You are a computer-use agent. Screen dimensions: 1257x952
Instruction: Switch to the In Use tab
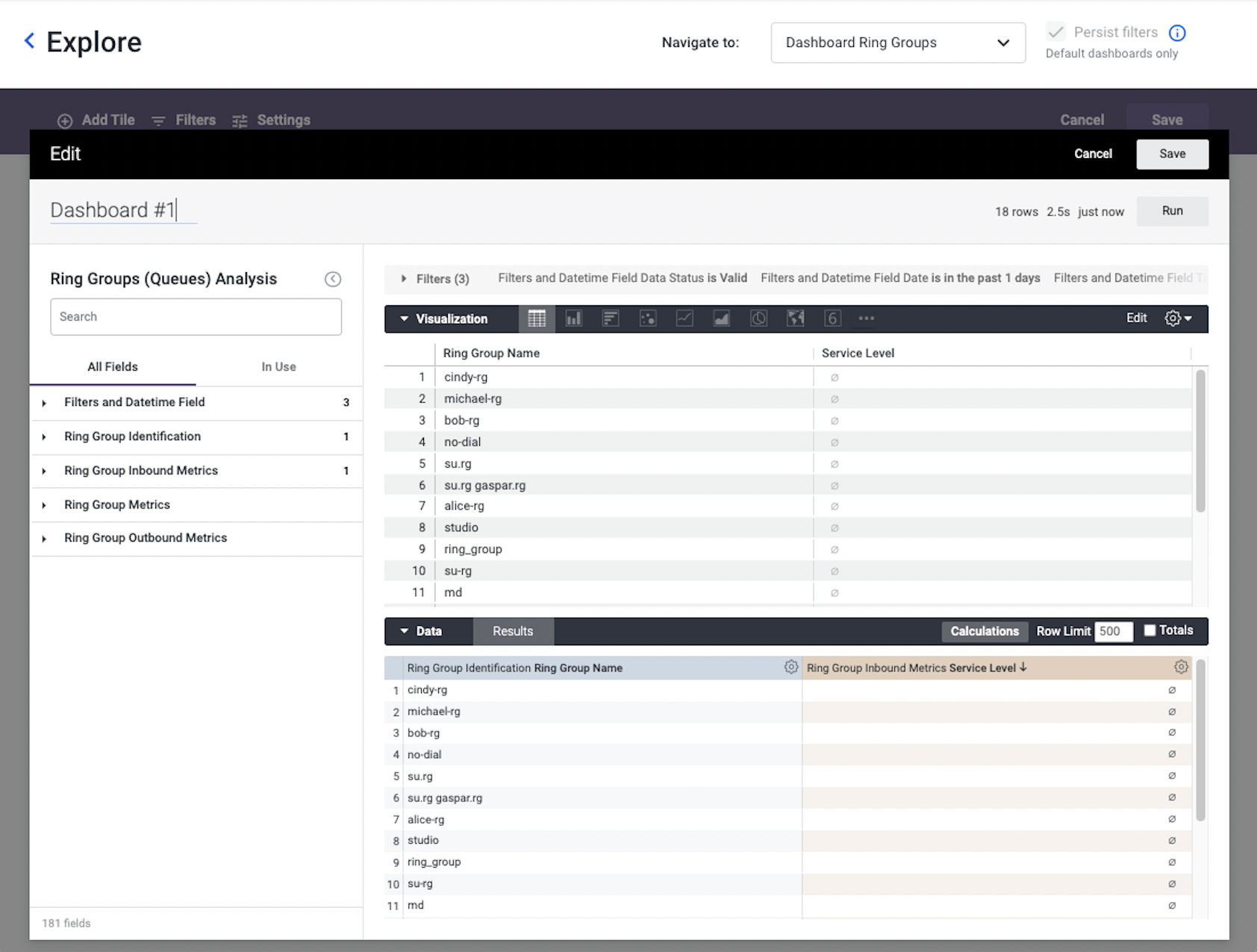click(278, 366)
